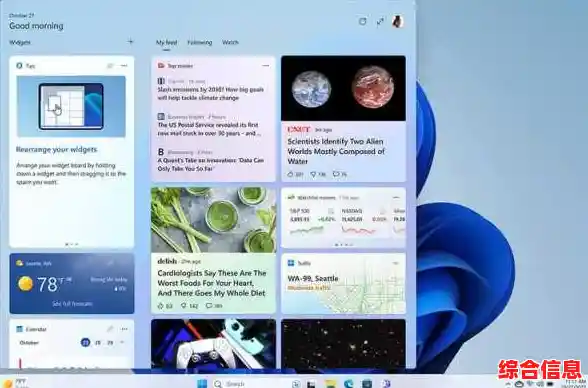588x388 pixels.
Task: Open more options on the Watchlist card
Action: (x=396, y=197)
